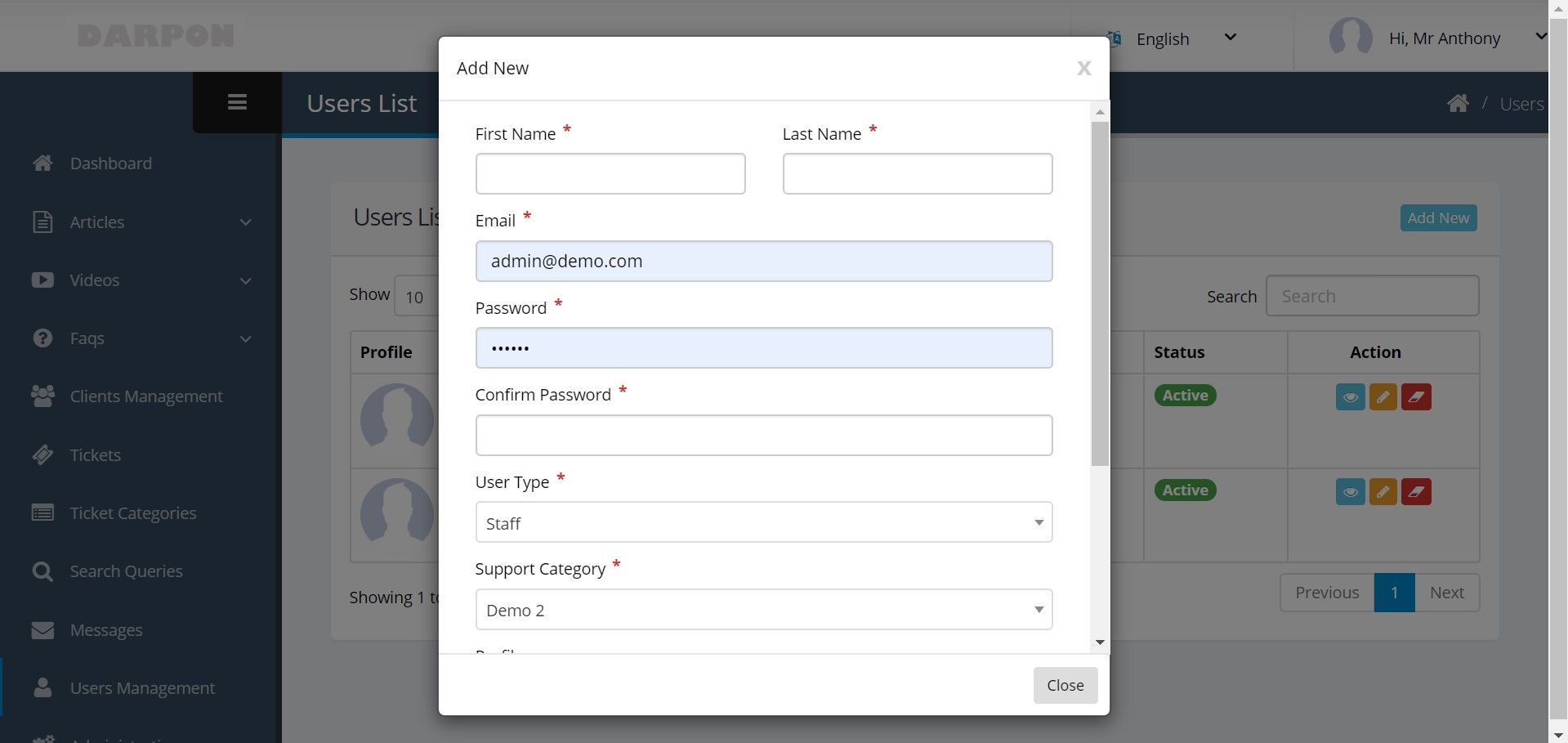
Task: Open the User Type dropdown
Action: pos(763,523)
